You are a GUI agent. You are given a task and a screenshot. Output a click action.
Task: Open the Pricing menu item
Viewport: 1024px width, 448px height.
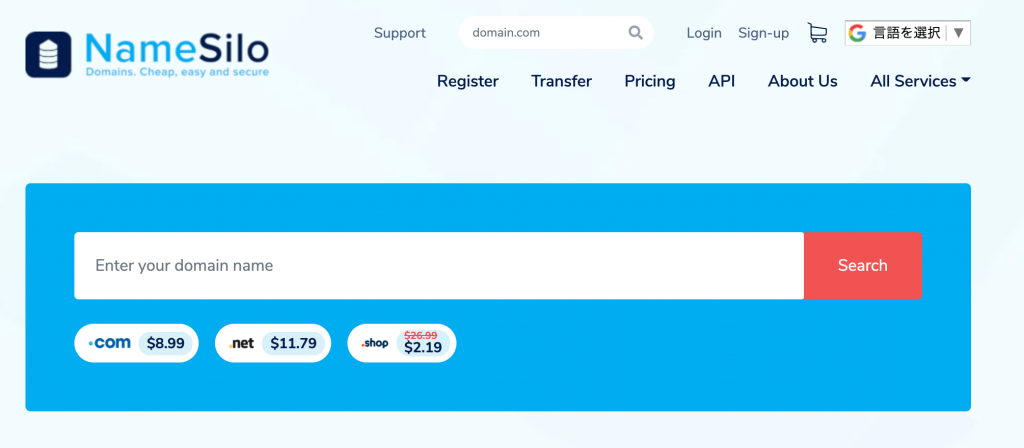(x=650, y=81)
